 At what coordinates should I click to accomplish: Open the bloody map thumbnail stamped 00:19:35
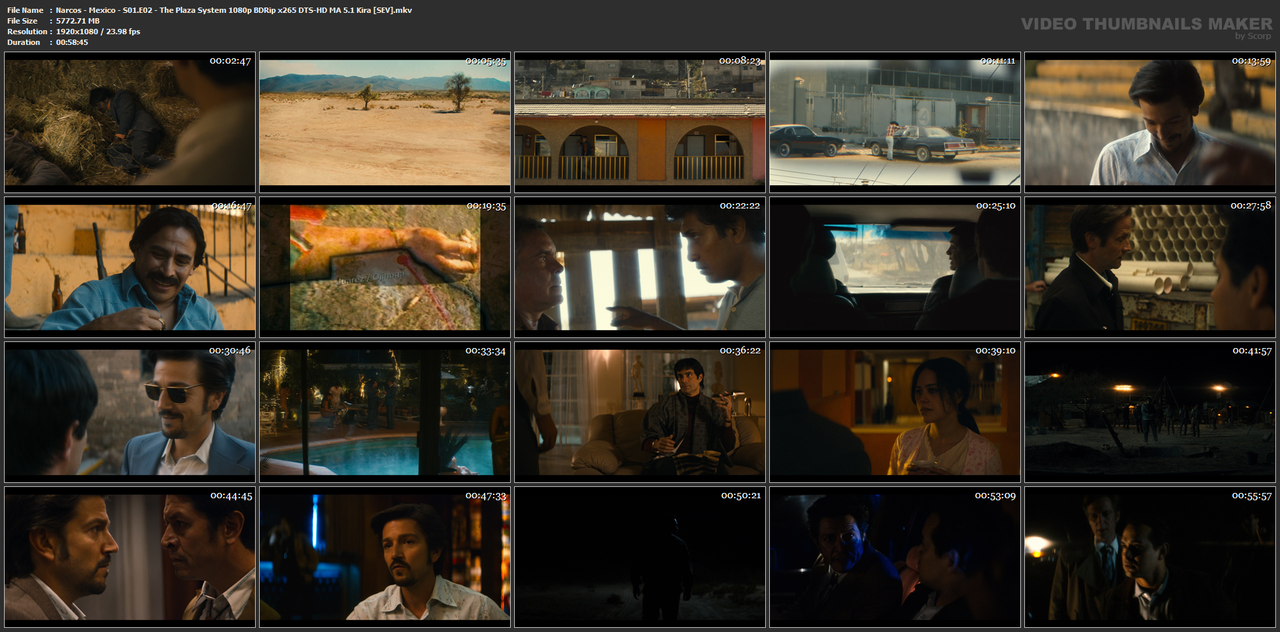click(385, 267)
